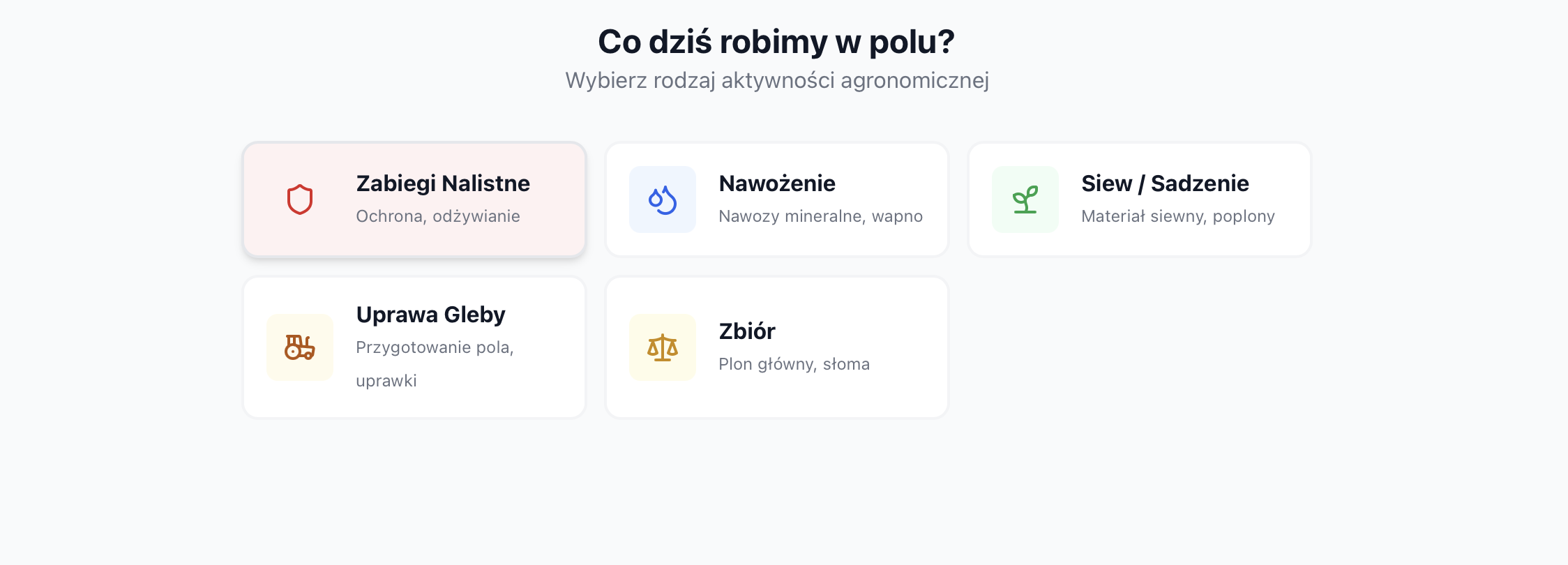Select the Siew / Sadzenie activity
The height and width of the screenshot is (565, 1568).
[1140, 199]
